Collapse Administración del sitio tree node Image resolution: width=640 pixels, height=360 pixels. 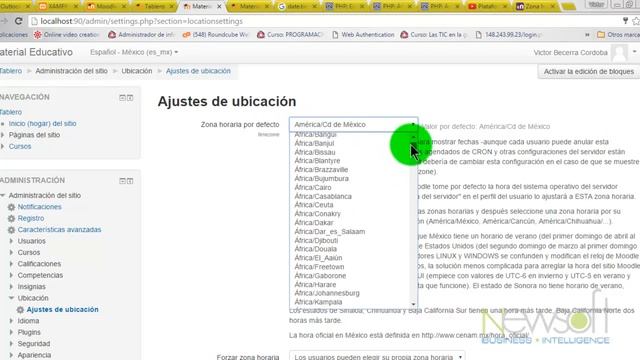point(3,196)
